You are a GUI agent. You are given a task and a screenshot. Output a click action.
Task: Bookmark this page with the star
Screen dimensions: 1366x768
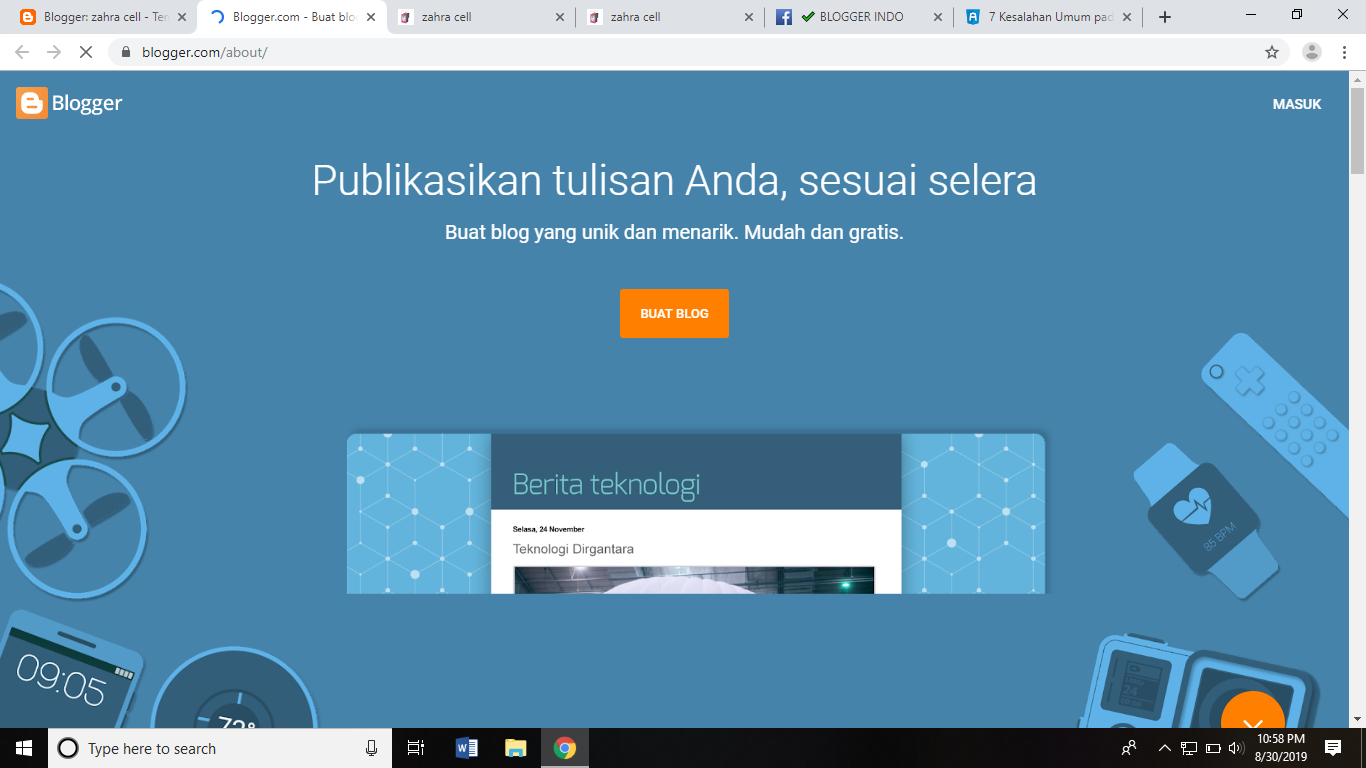(x=1272, y=52)
